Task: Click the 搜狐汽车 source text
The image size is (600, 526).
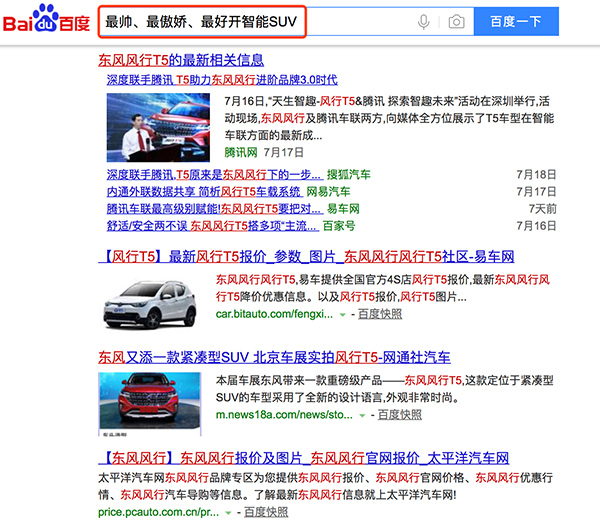Action: (x=348, y=174)
